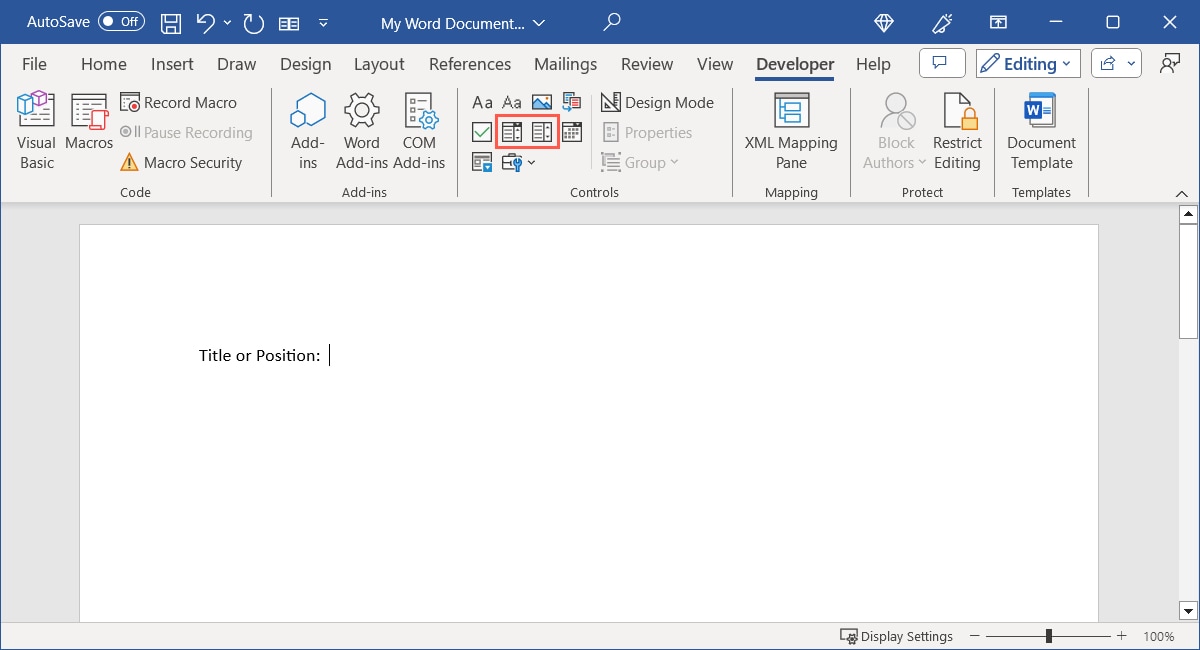The image size is (1200, 650).
Task: Insert a Check Box content control
Action: [x=481, y=132]
